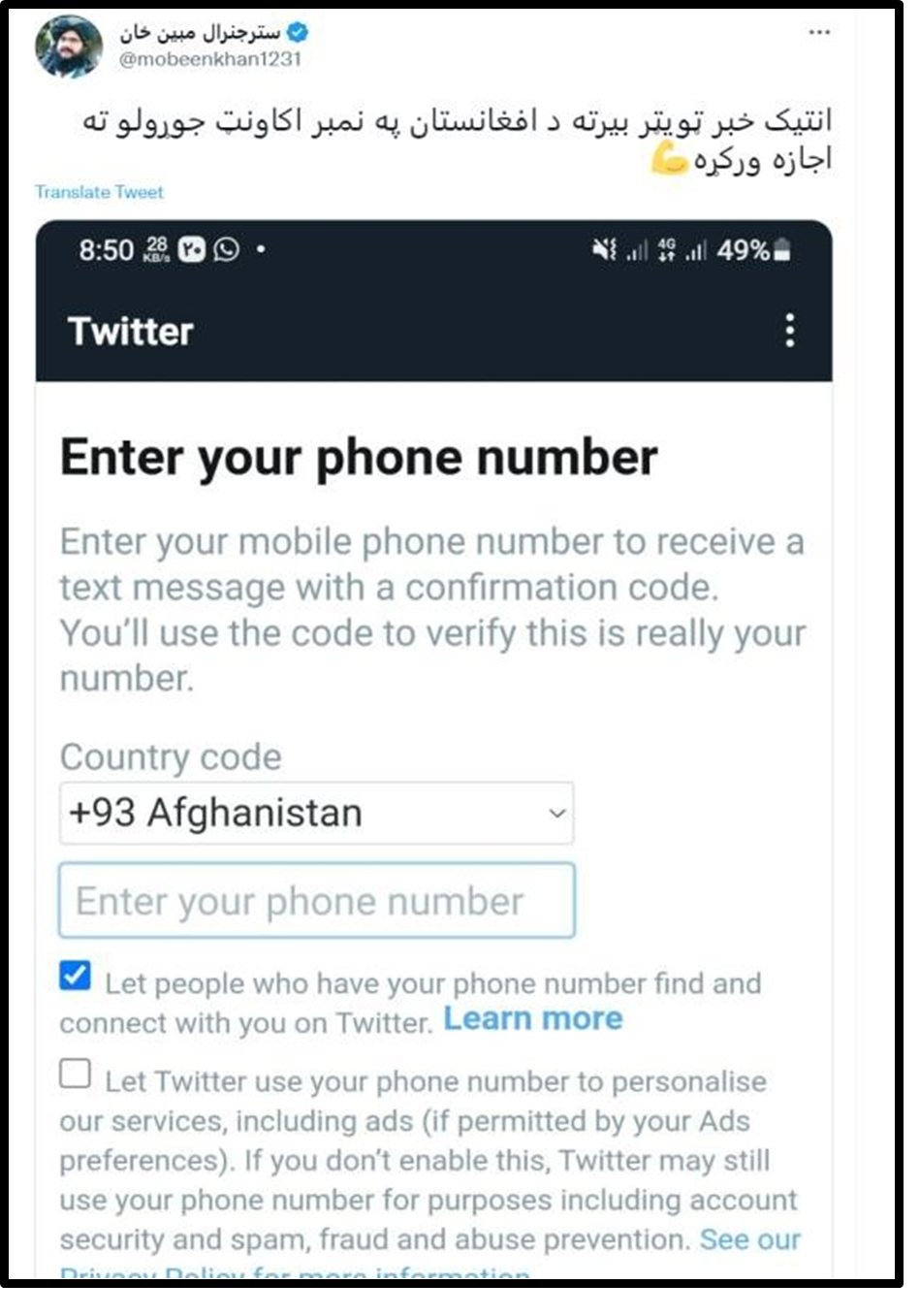Click the blue verified badge icon

(298, 33)
